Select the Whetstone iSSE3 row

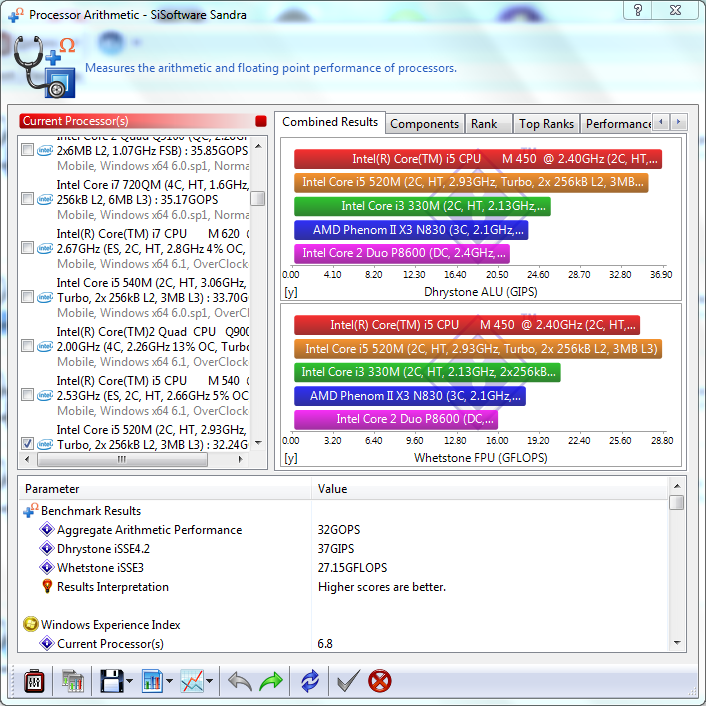[343, 568]
